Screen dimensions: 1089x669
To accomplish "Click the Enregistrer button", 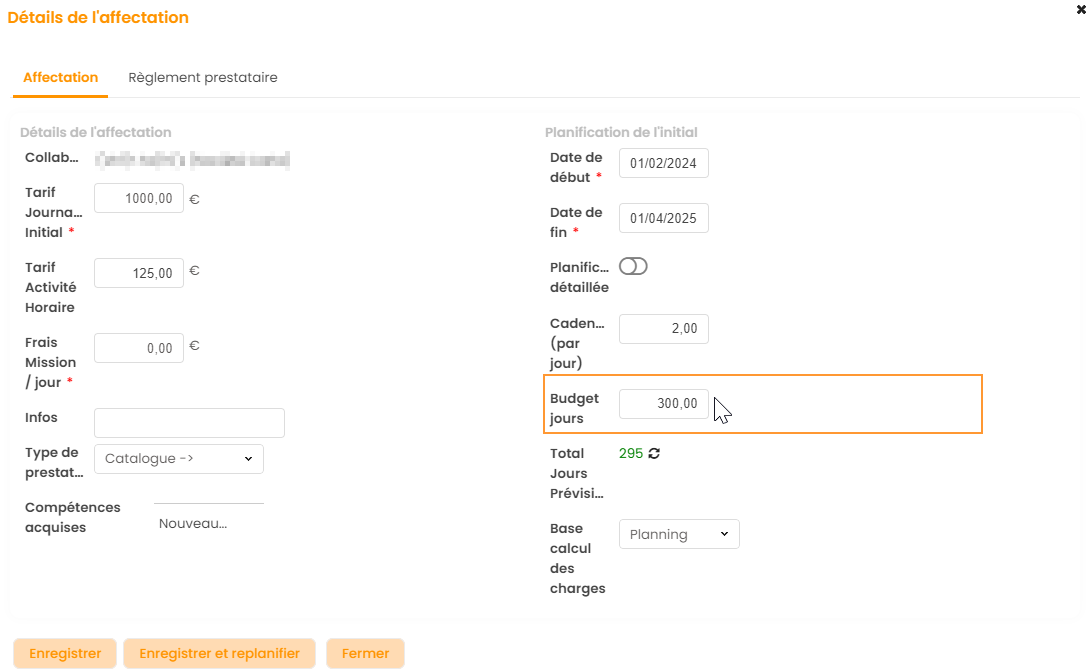I will pos(65,653).
